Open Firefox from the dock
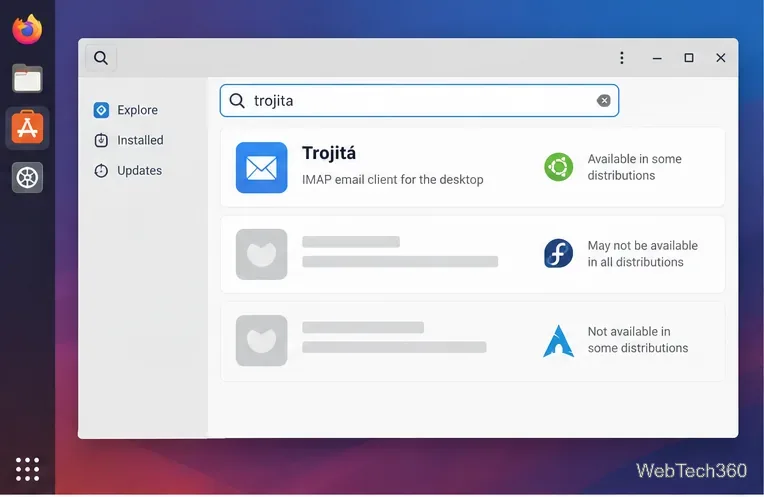This screenshot has height=497, width=764. pyautogui.click(x=27, y=29)
